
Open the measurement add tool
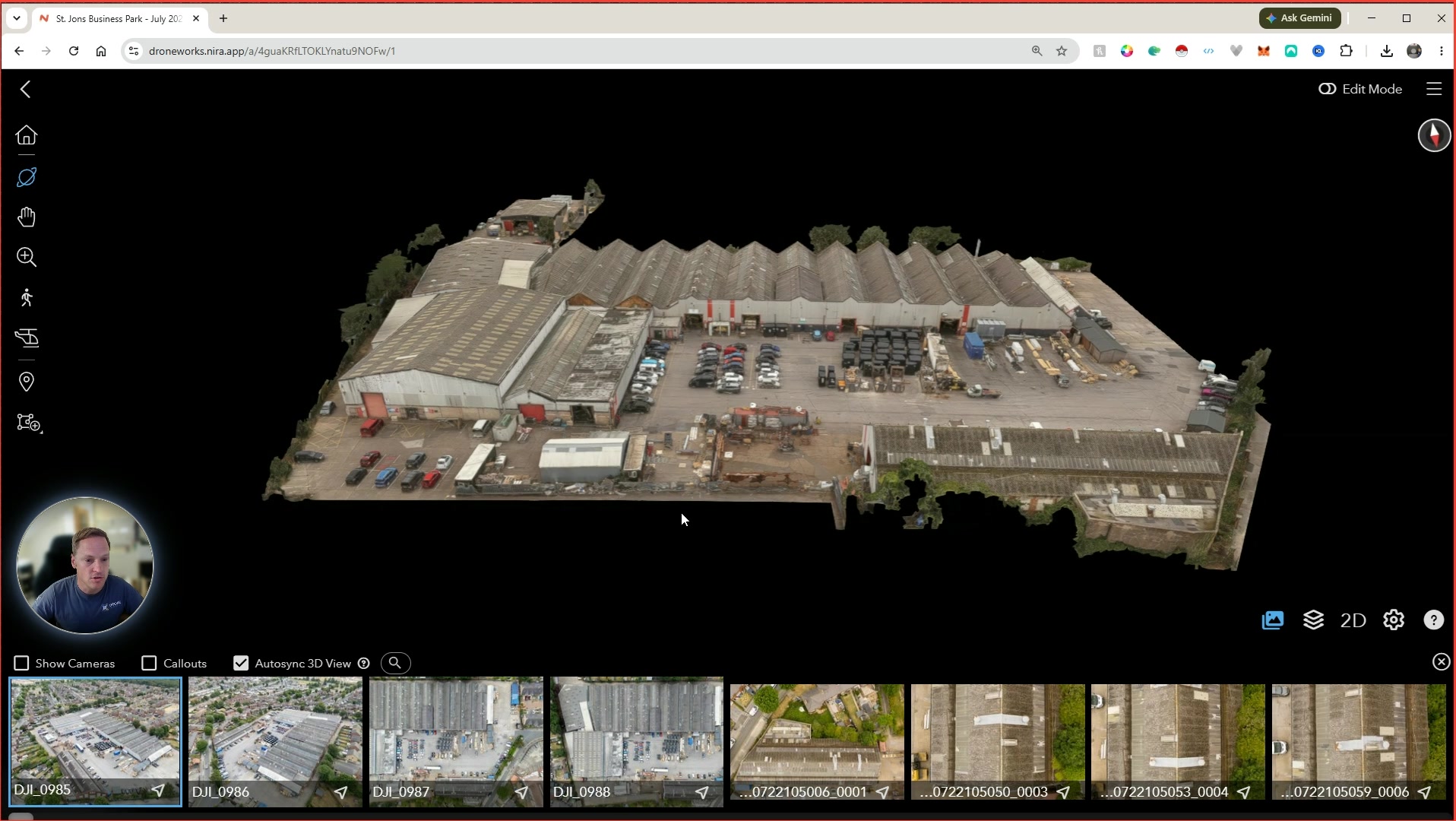(29, 423)
